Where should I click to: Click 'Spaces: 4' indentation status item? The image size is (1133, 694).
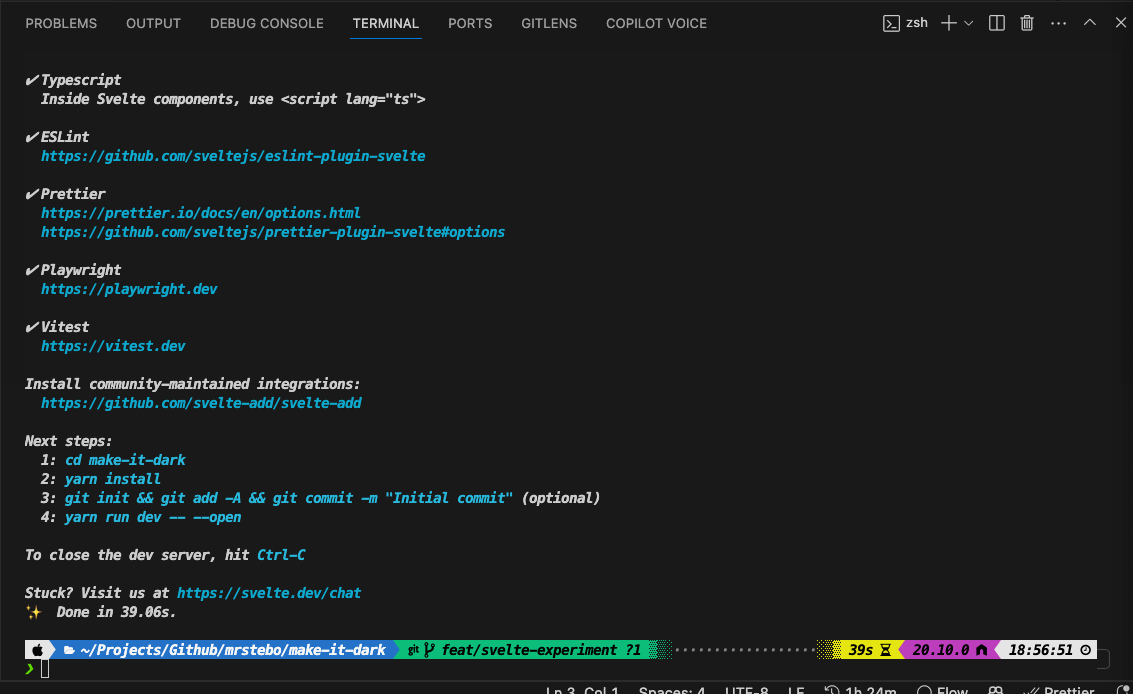click(x=672, y=689)
